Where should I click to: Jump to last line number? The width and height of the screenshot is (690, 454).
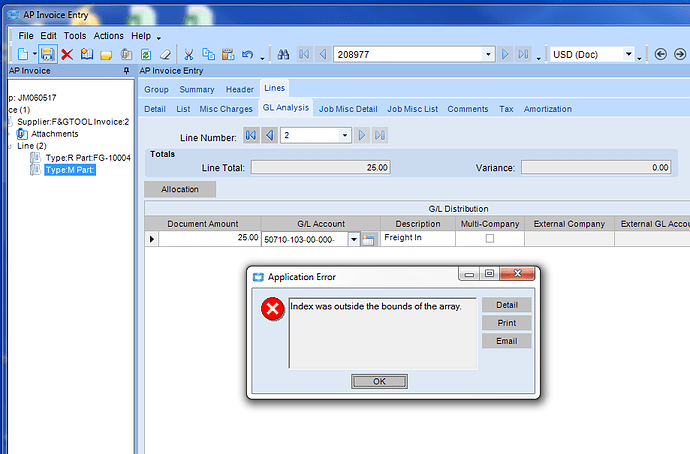click(x=380, y=135)
